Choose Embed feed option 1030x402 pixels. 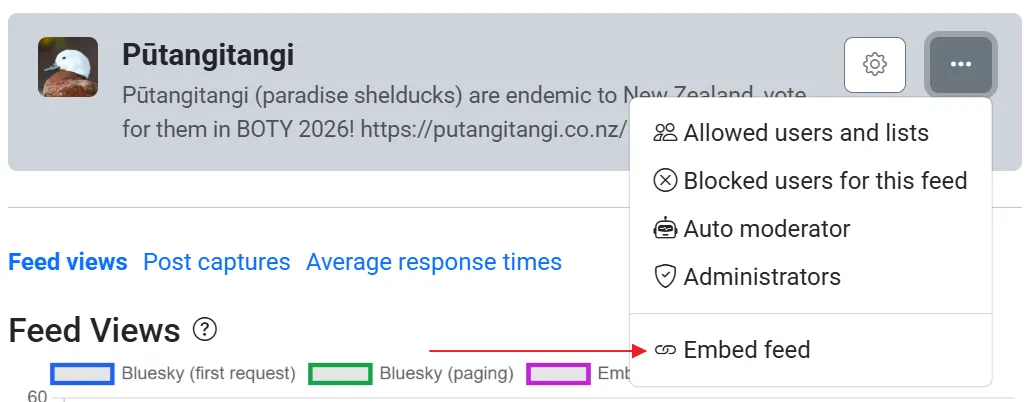746,350
